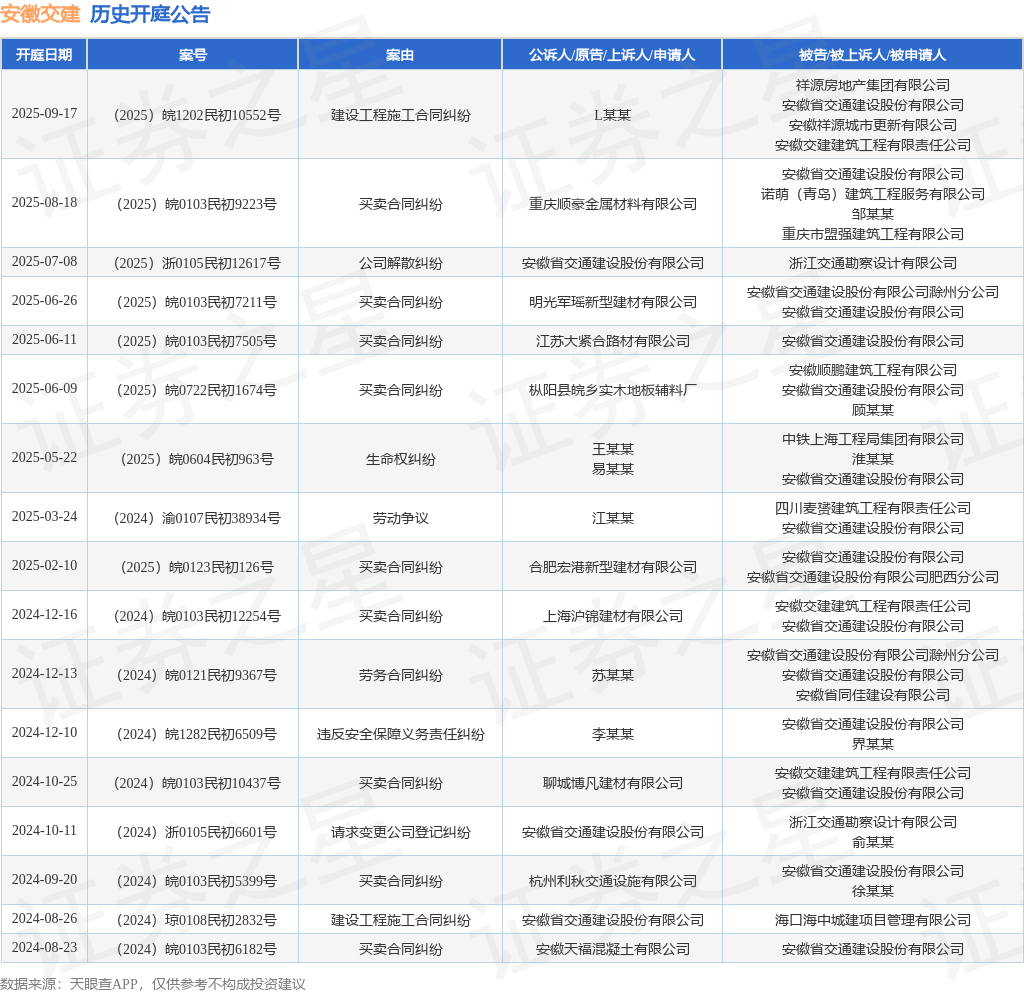Click the date 2024-10-25
Screen dimensions: 1024x993
point(44,781)
